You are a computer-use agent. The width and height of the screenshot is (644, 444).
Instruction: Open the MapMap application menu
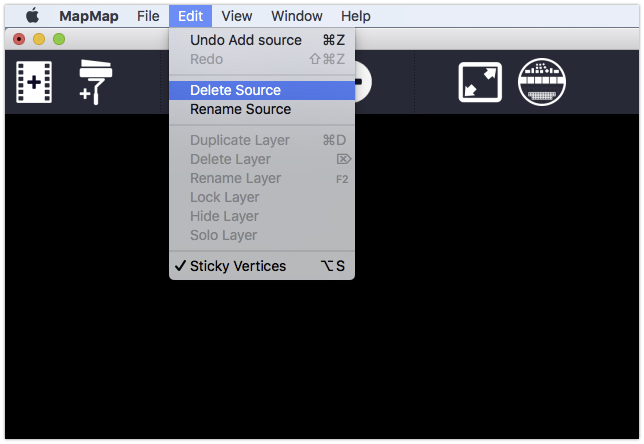click(89, 16)
